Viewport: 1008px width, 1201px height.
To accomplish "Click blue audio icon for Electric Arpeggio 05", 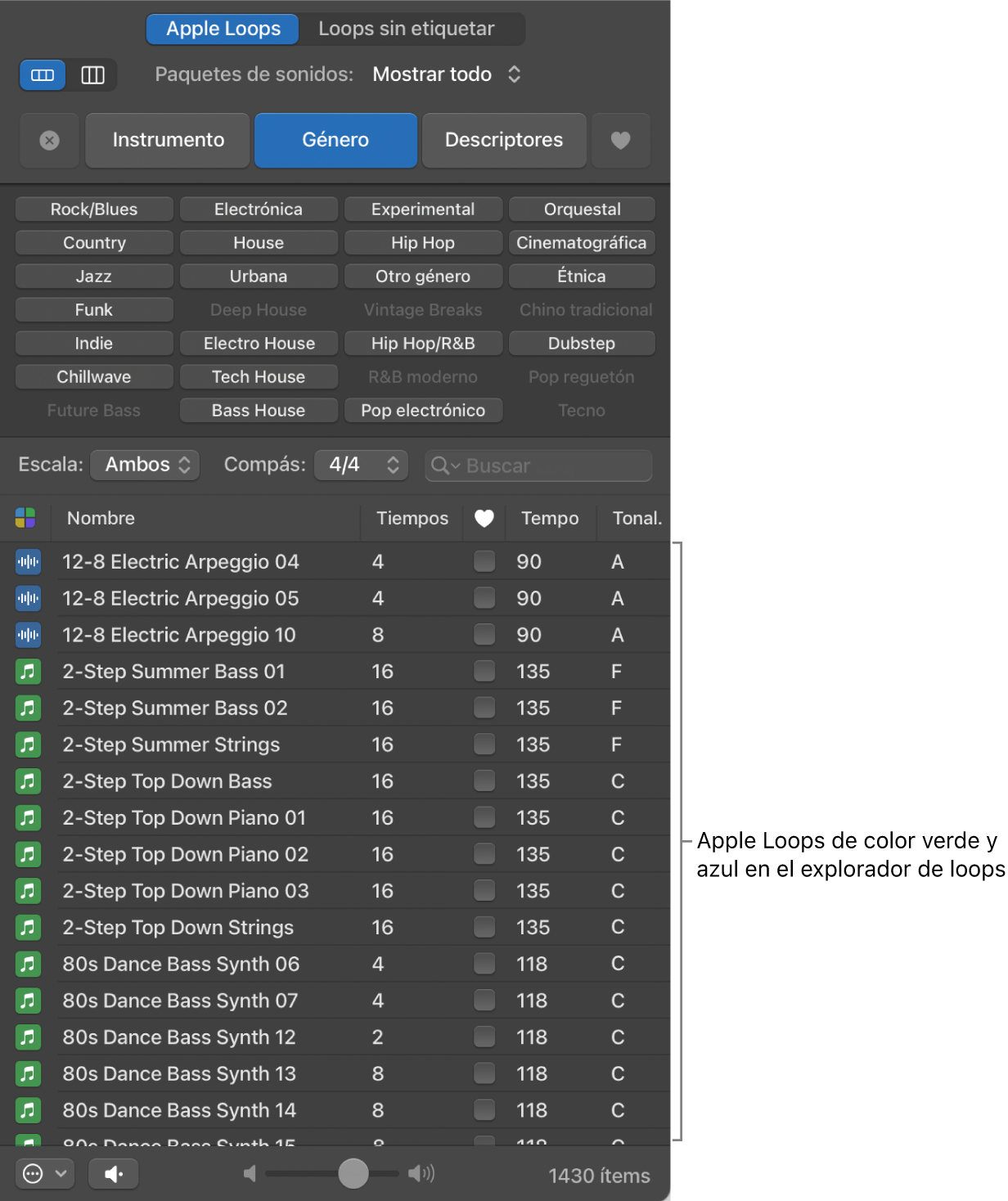I will pyautogui.click(x=28, y=598).
